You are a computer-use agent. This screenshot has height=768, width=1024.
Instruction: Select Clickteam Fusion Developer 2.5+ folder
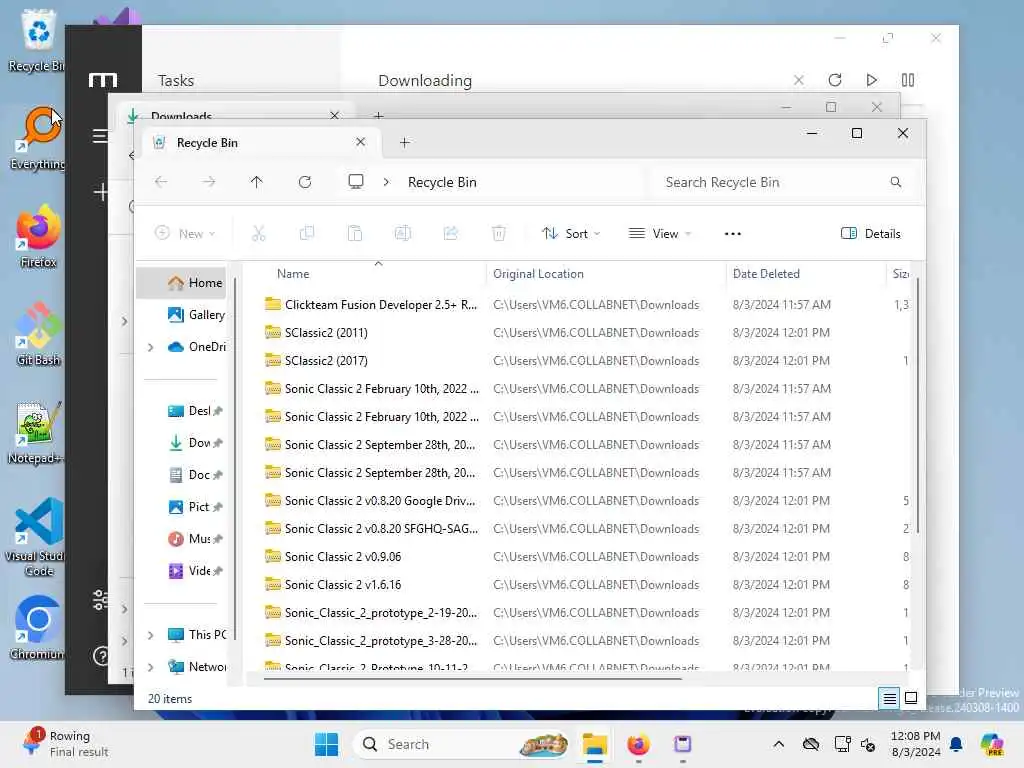pyautogui.click(x=370, y=304)
